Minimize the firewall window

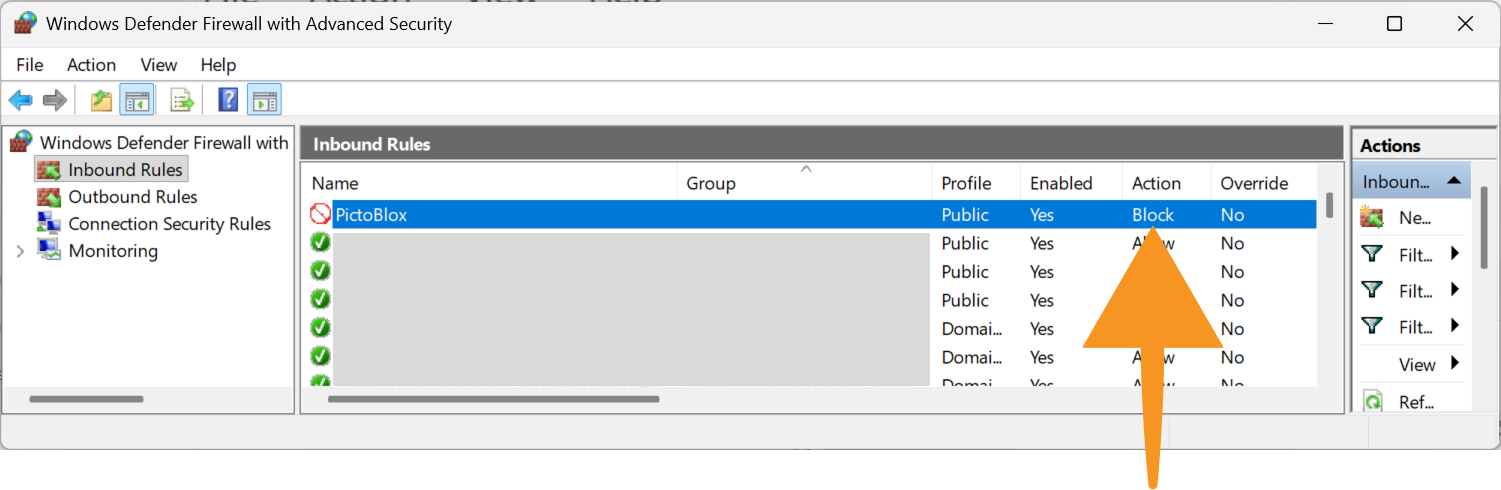1324,24
